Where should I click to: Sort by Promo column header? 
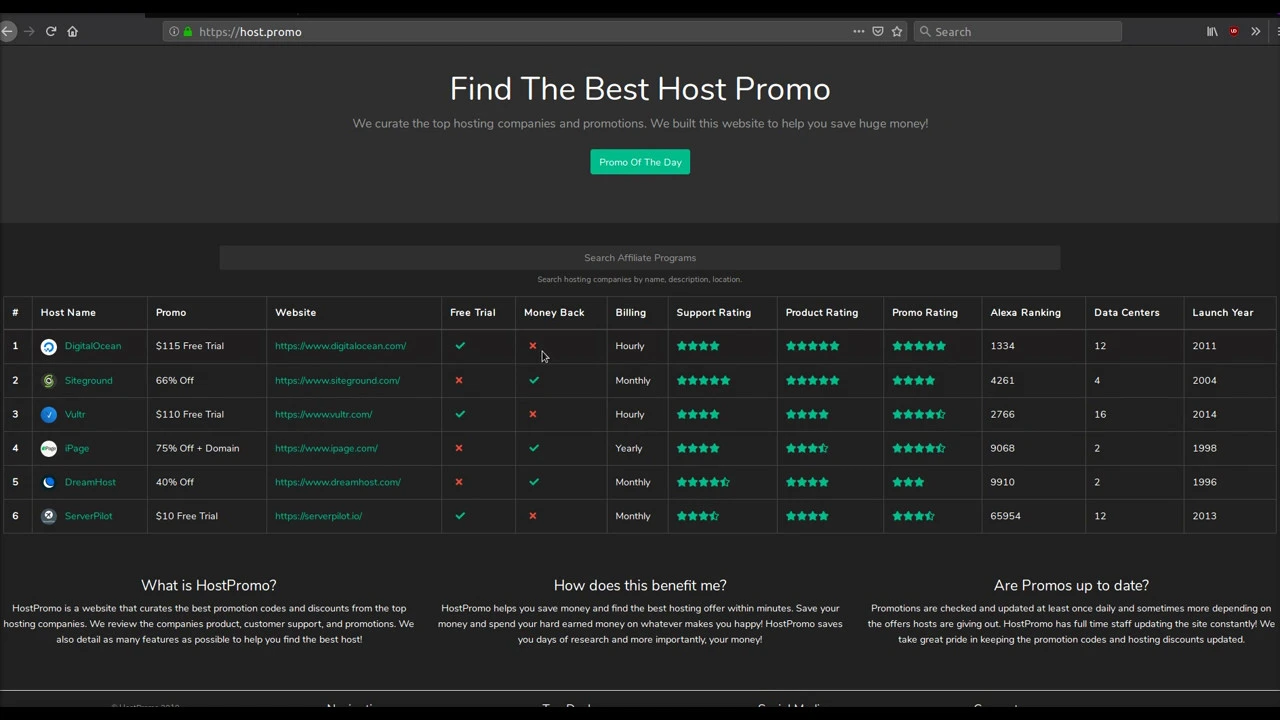(171, 313)
